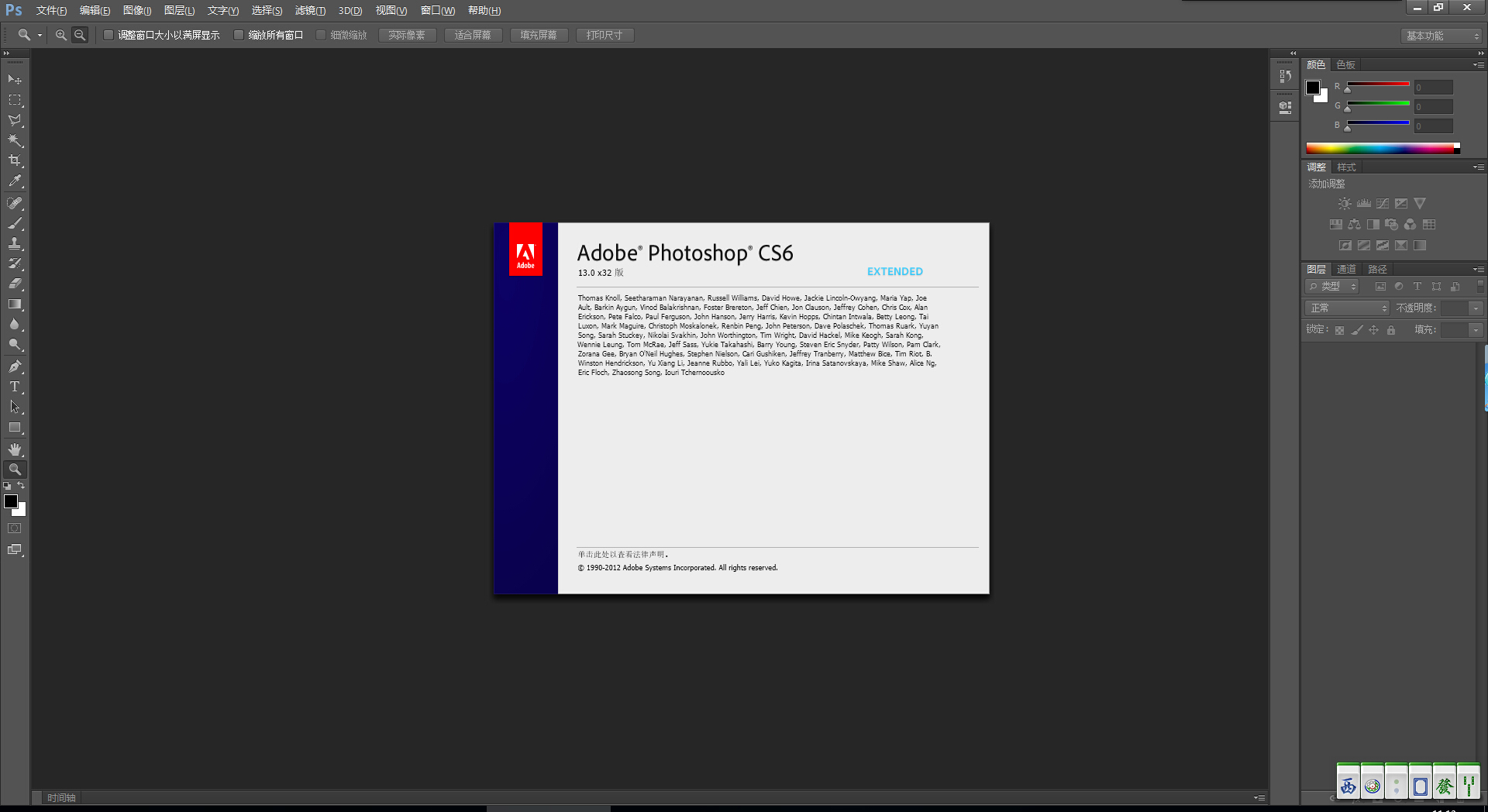Enable 细微缩放 checkbox
The width and height of the screenshot is (1488, 812).
tap(321, 35)
